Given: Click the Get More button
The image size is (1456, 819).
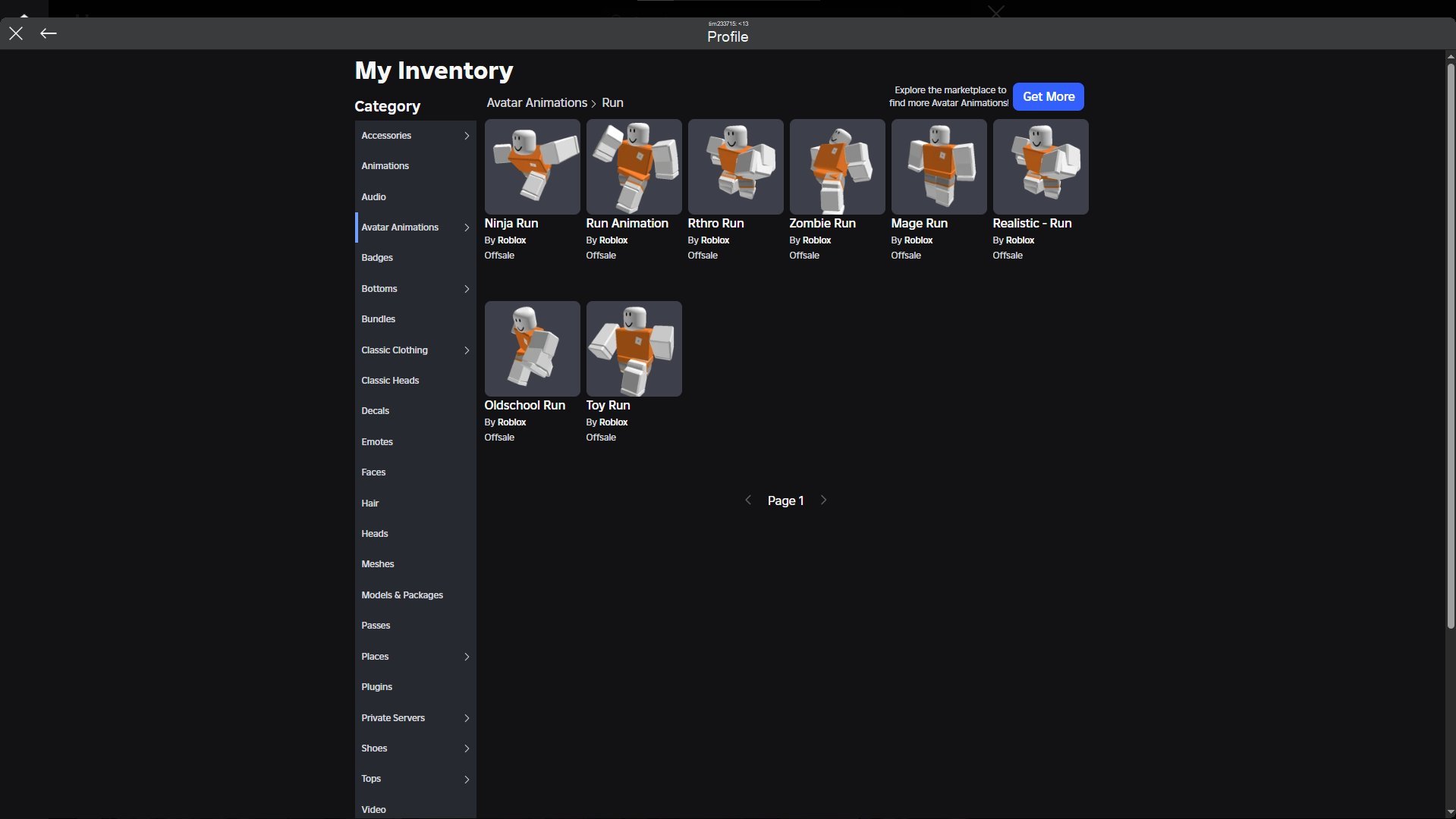Looking at the screenshot, I should [1048, 97].
